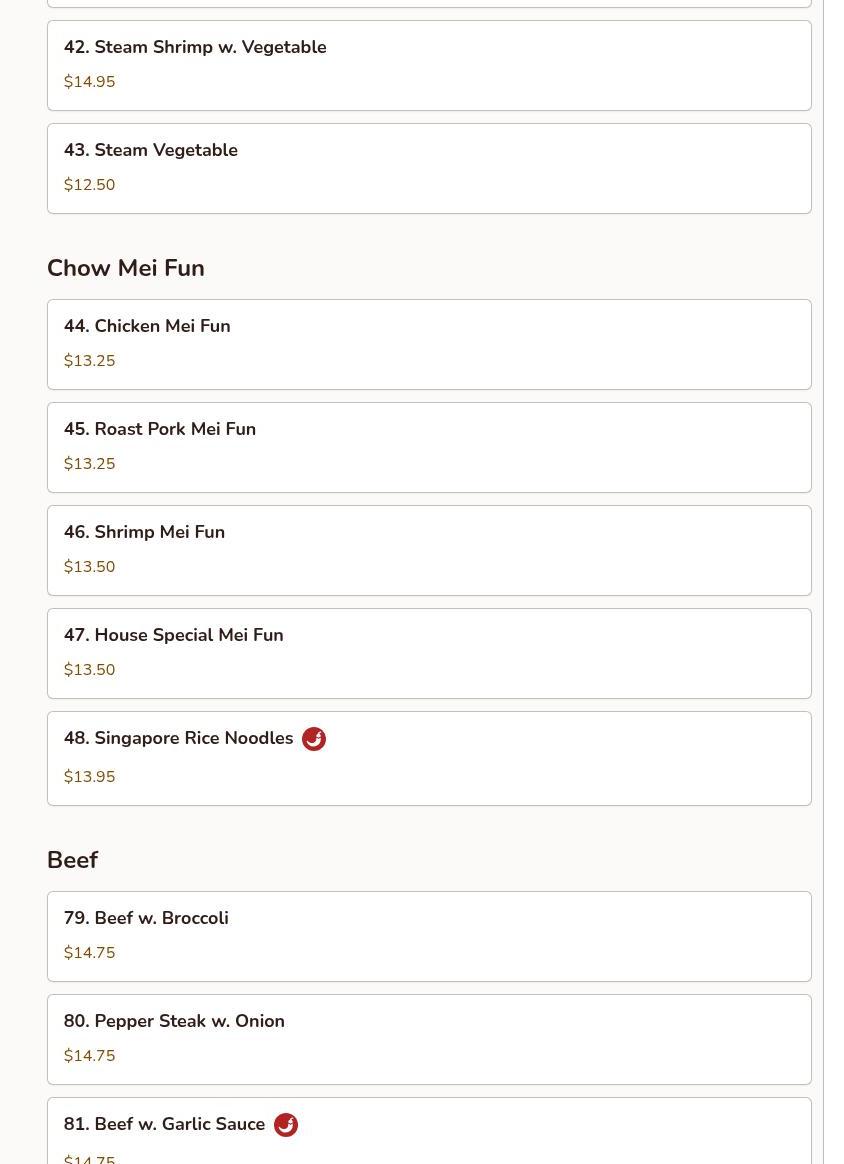Image resolution: width=844 pixels, height=1164 pixels.
Task: Click $13.95 price of Singapore Rice Noodles
Action: (x=89, y=777)
